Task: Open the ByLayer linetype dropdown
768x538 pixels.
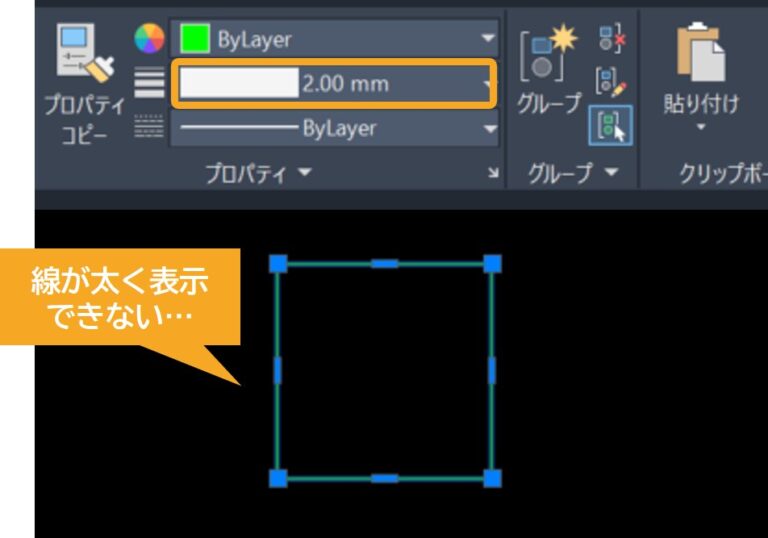Action: 488,129
